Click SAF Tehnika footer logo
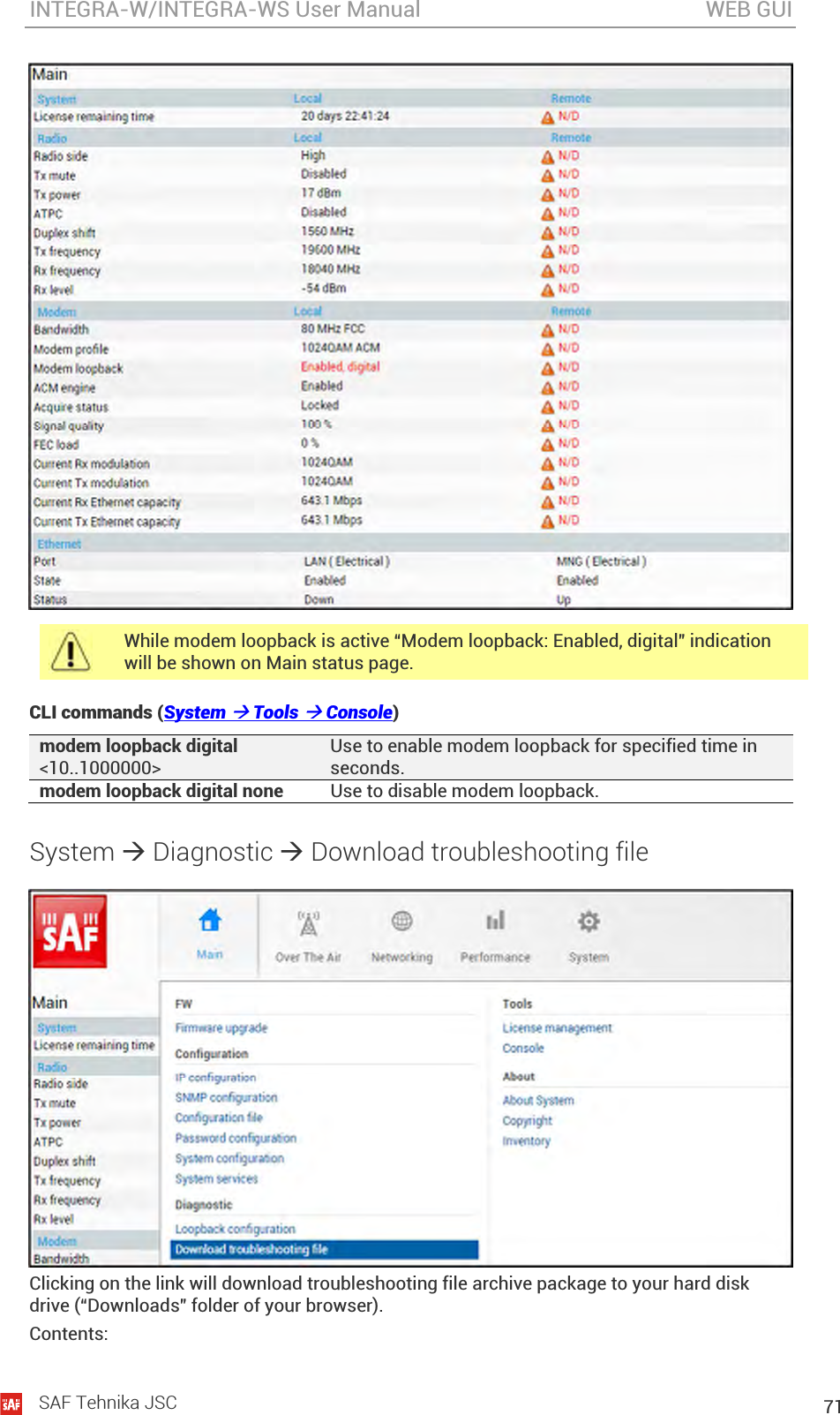Screen dimensions: 840x1415 point(11,1404)
